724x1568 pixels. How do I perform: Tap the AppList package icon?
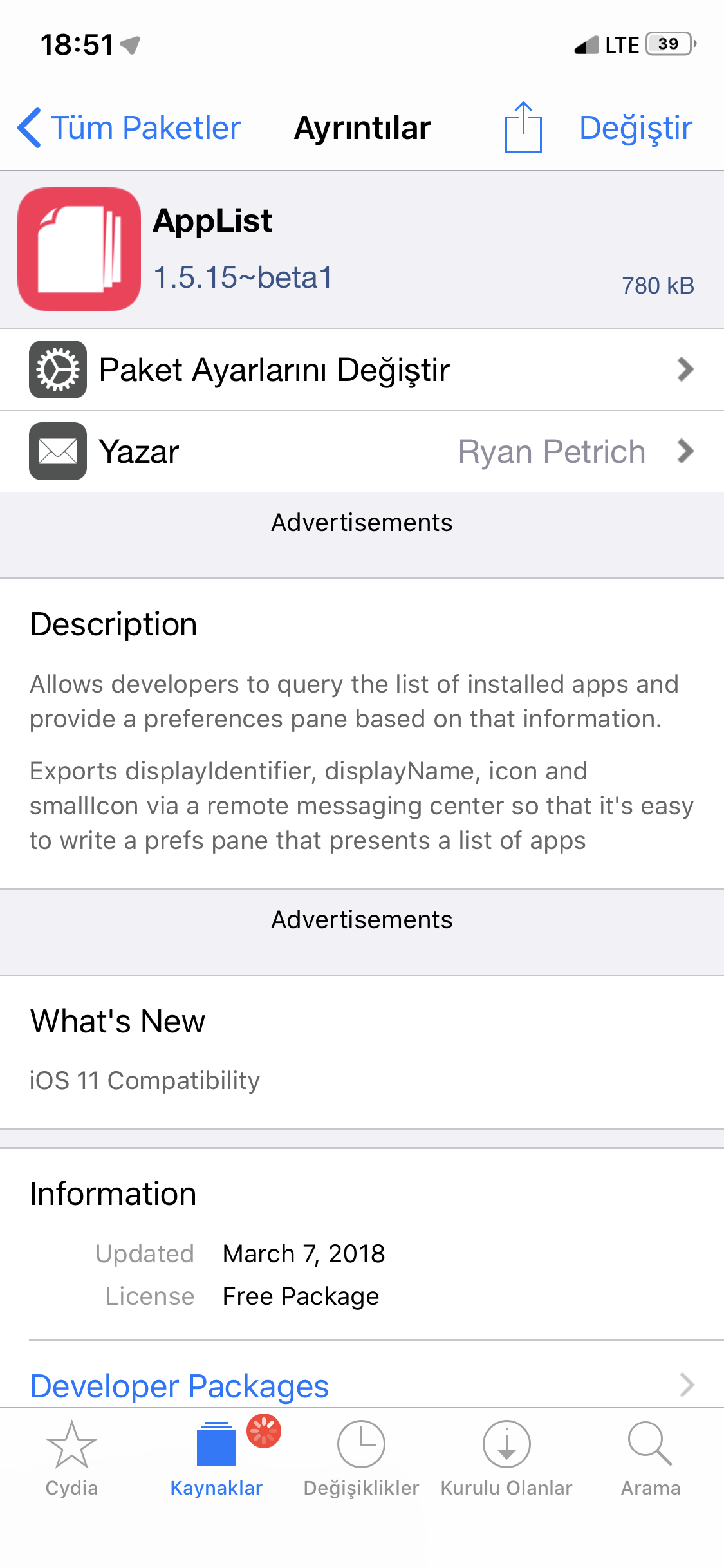[x=79, y=249]
